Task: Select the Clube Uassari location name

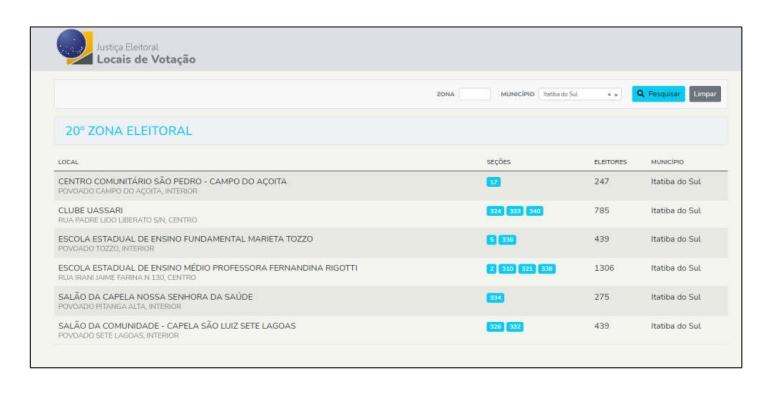Action: point(90,210)
